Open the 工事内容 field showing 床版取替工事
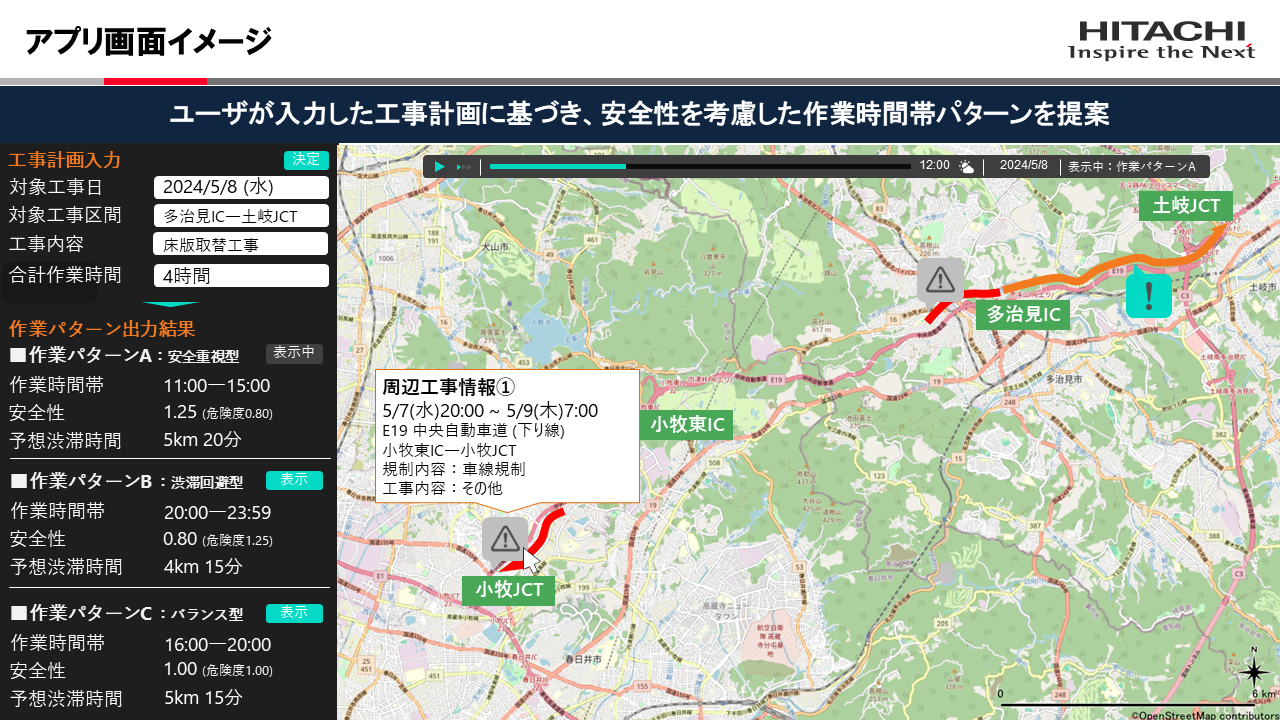Viewport: 1280px width, 720px height. click(x=240, y=244)
